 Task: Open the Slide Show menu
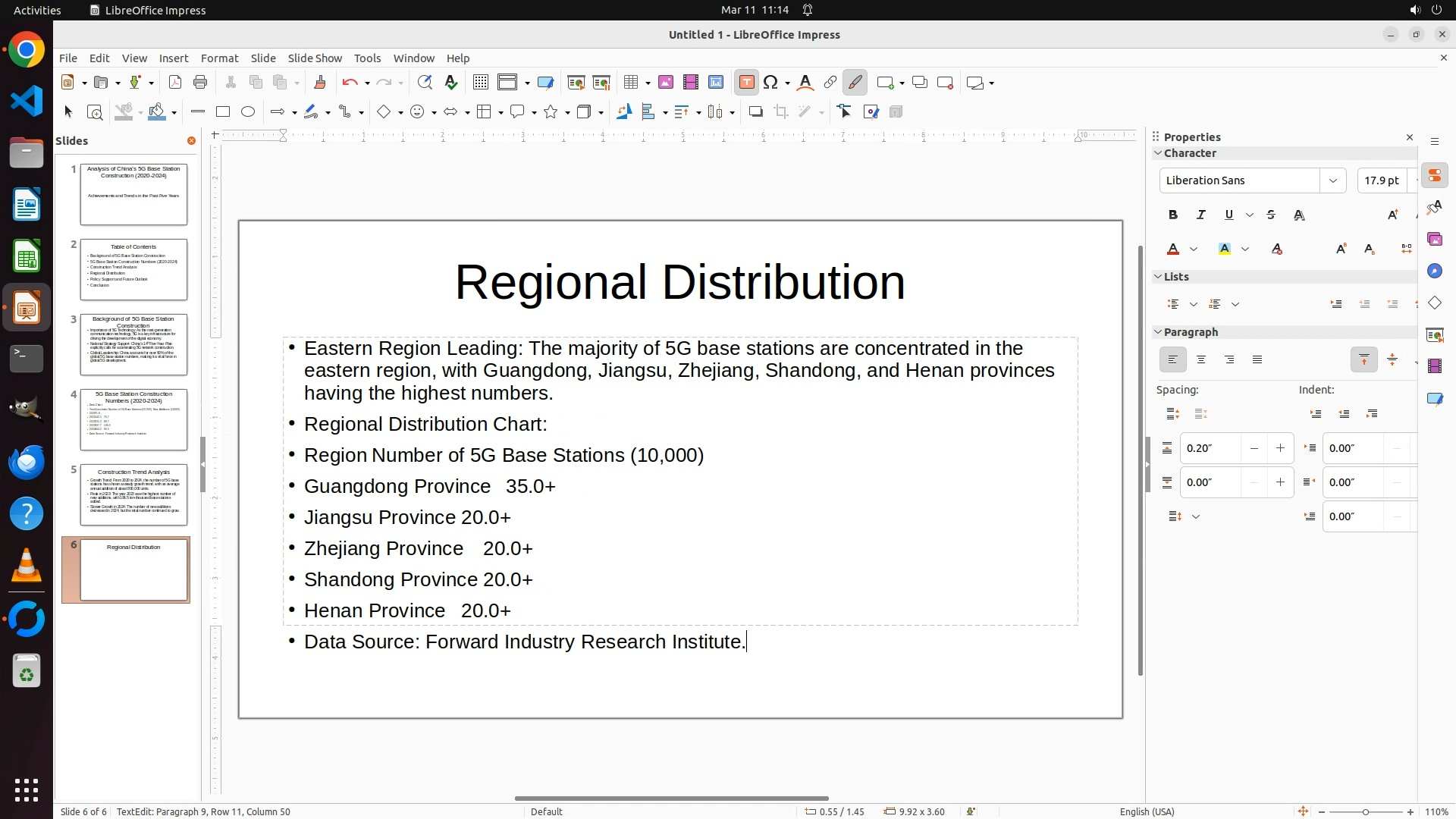(x=315, y=58)
